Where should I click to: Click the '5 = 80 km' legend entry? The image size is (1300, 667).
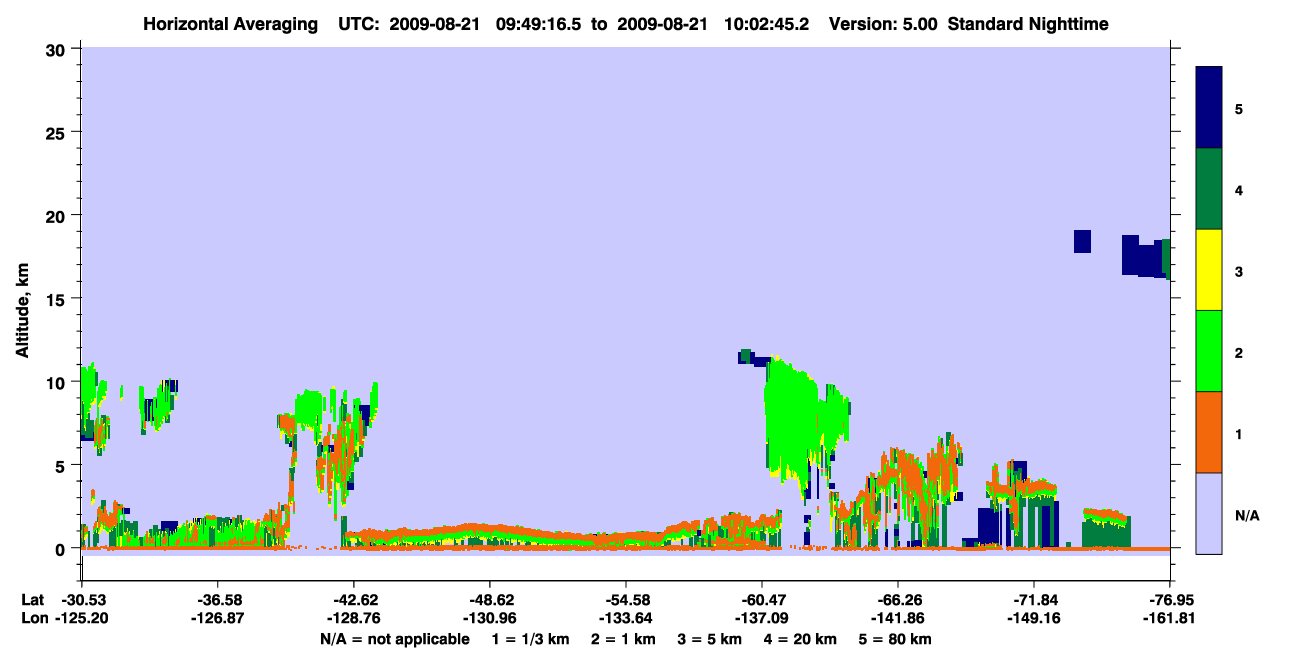pyautogui.click(x=895, y=639)
